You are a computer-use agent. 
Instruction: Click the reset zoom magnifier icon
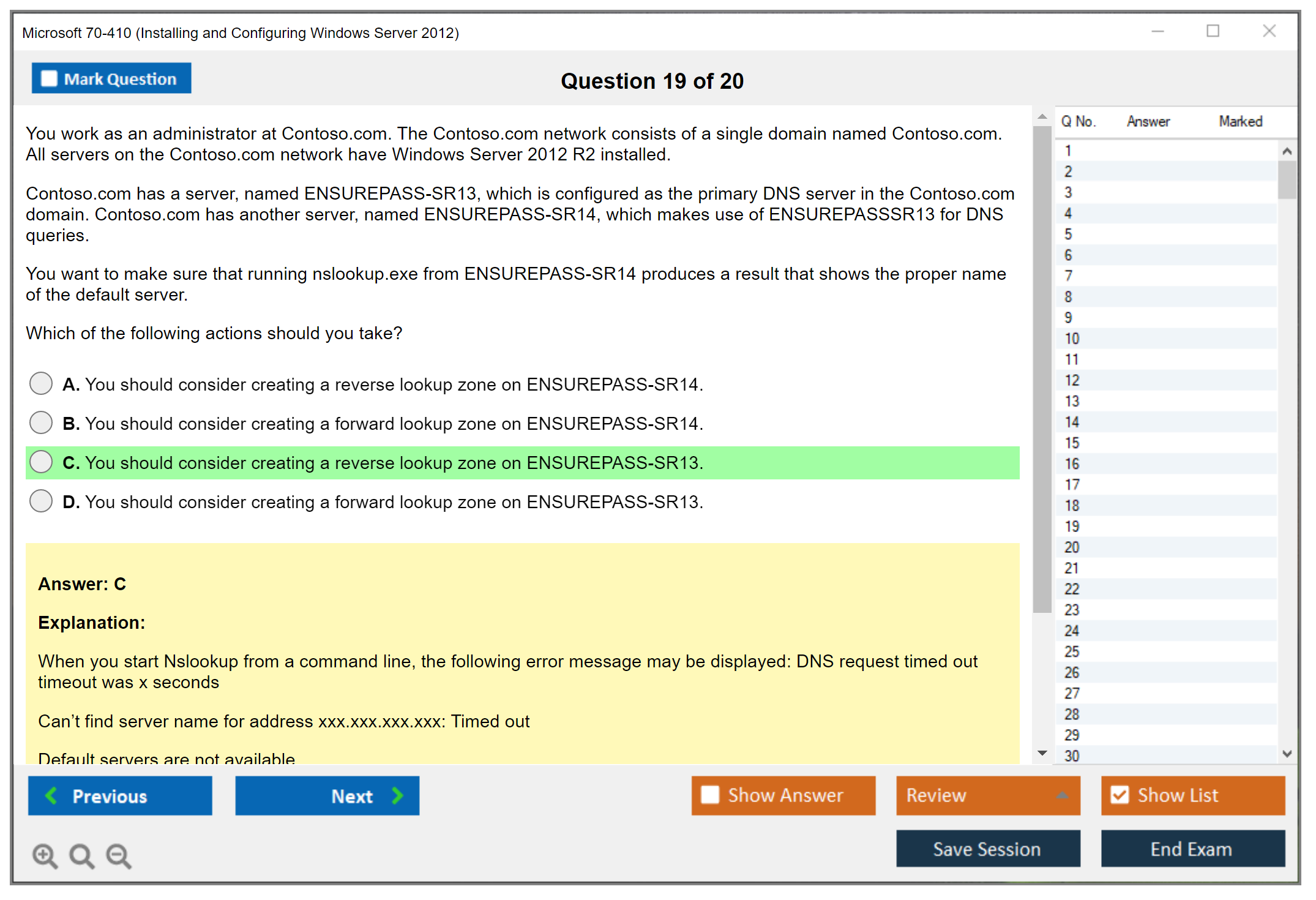tap(81, 855)
